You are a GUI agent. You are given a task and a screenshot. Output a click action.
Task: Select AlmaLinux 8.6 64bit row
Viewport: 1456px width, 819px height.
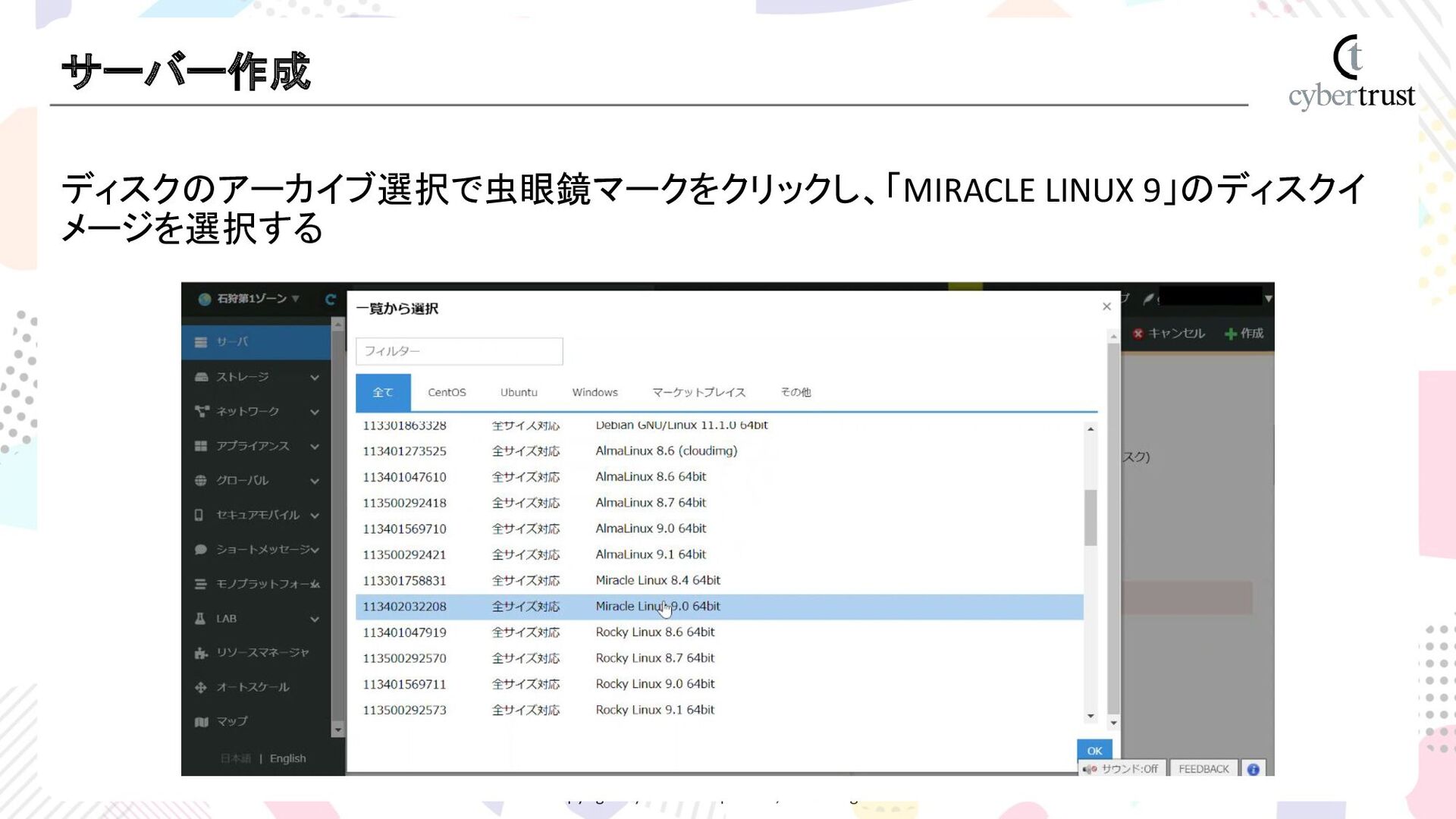click(x=720, y=477)
